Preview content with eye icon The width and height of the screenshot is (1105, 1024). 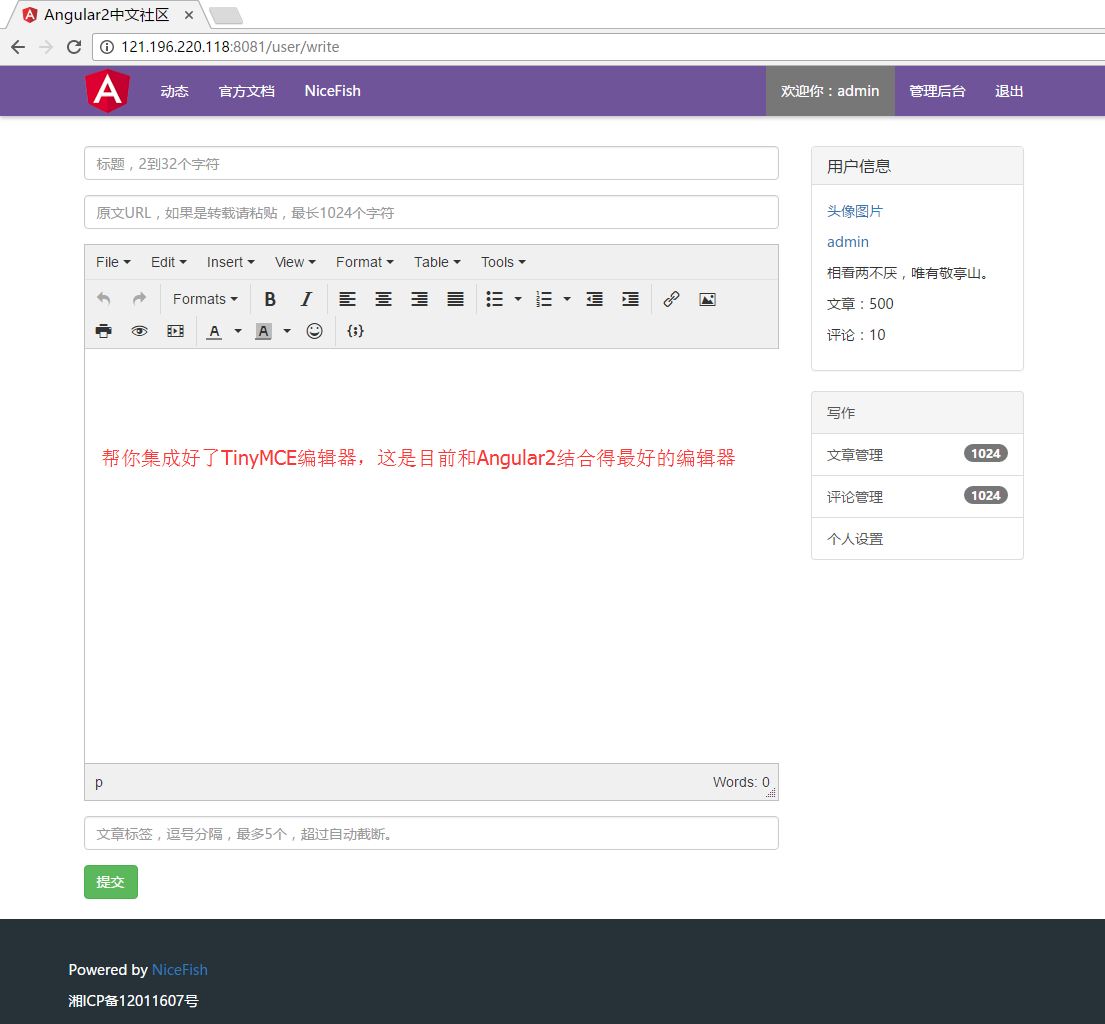(x=140, y=331)
